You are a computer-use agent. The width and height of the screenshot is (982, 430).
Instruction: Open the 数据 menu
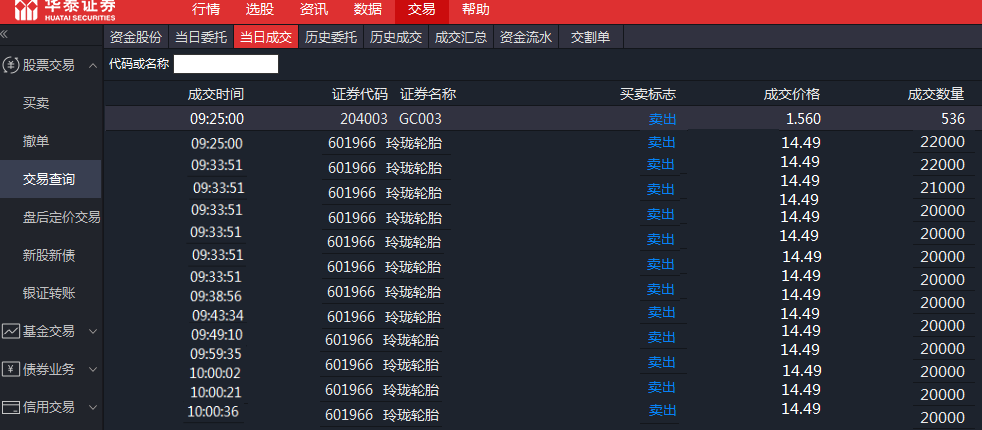(x=368, y=9)
